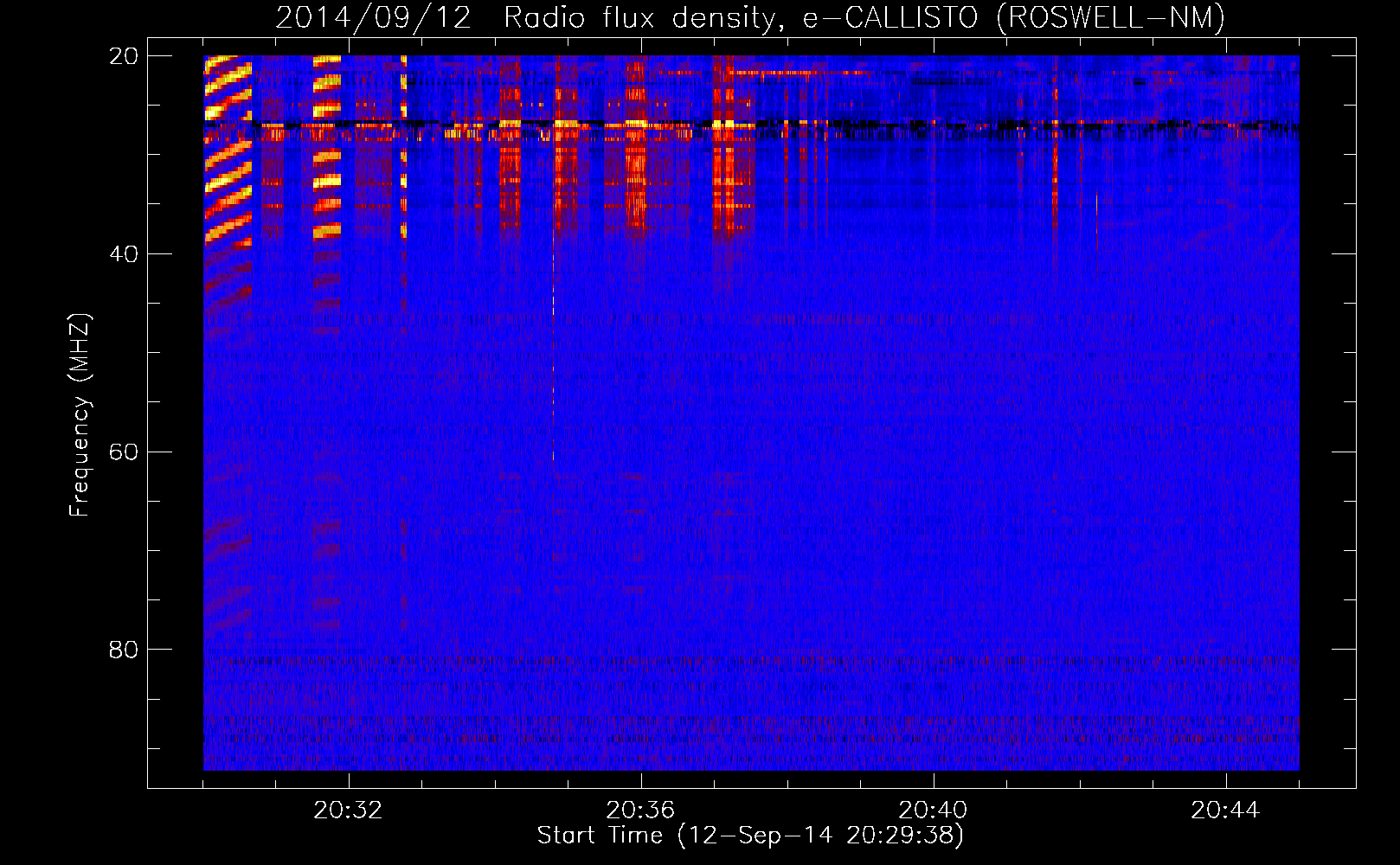Click the '20:36' time tick label
Viewport: 1400px width, 865px height.
click(x=640, y=811)
